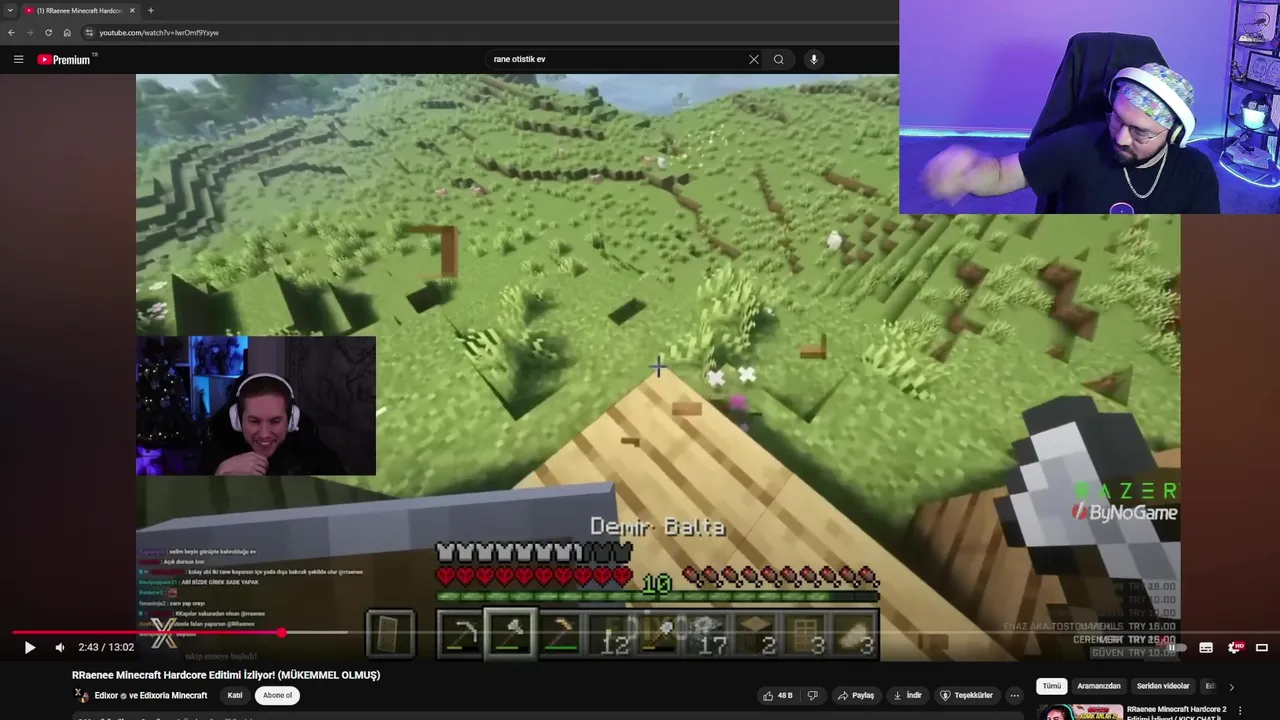
Task: Click the video title RRaenee Minecraft Hardcore Editimi
Action: pos(226,675)
